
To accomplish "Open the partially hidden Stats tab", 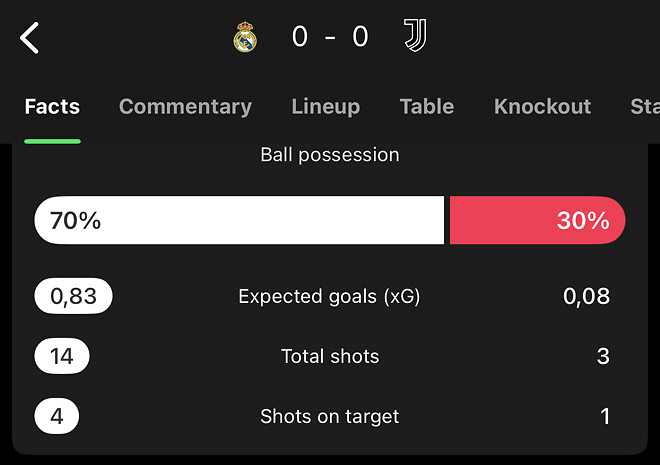I will 644,107.
